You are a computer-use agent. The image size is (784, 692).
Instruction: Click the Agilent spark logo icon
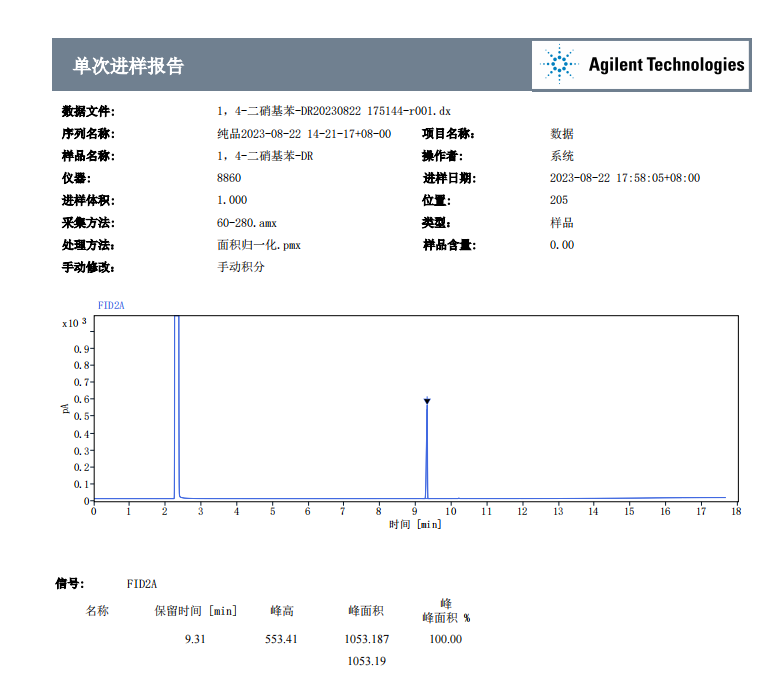[560, 65]
